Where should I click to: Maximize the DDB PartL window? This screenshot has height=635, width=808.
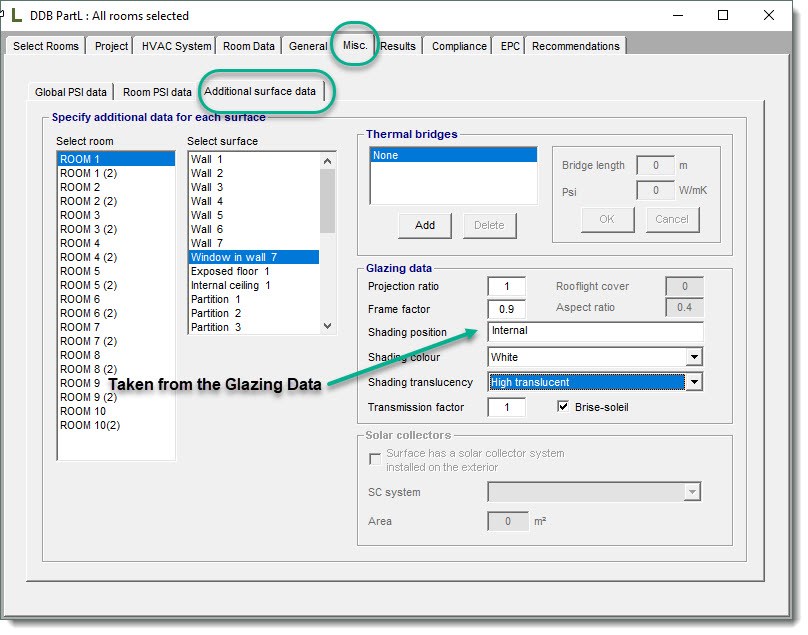[723, 16]
